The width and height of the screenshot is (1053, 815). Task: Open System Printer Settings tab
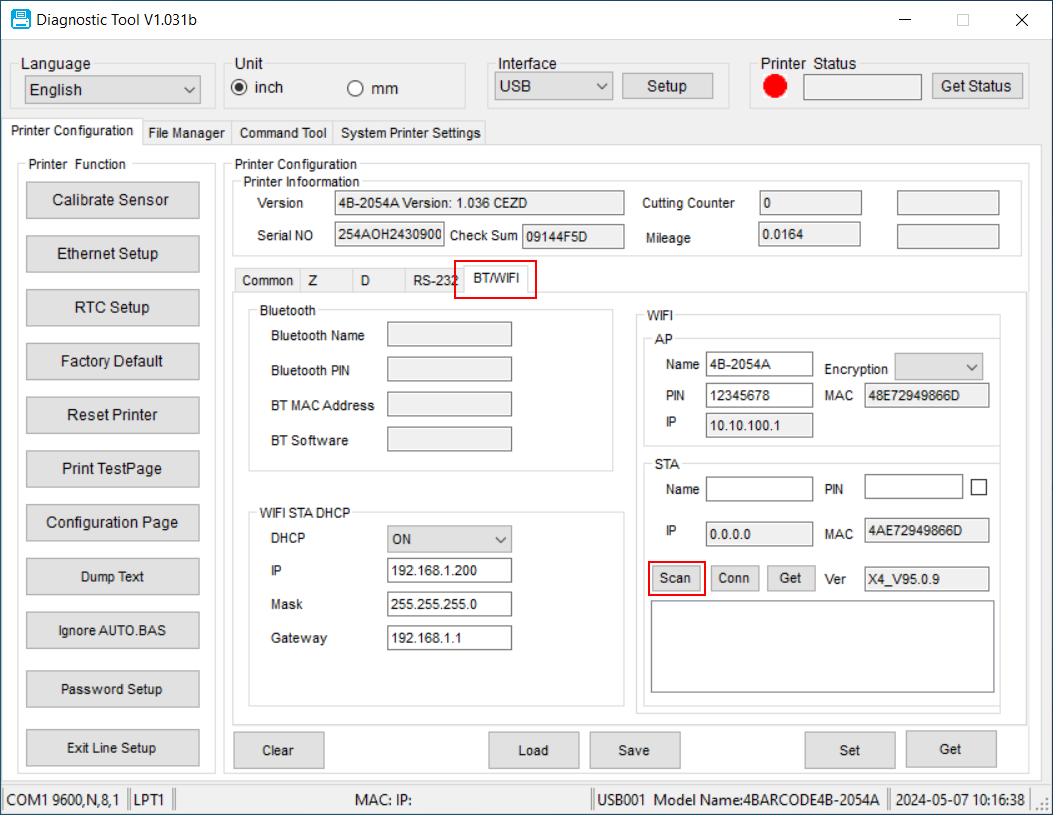(x=410, y=133)
